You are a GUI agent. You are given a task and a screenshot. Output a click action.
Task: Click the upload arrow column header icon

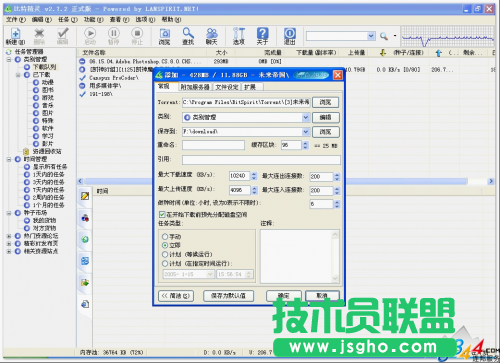pos(439,53)
